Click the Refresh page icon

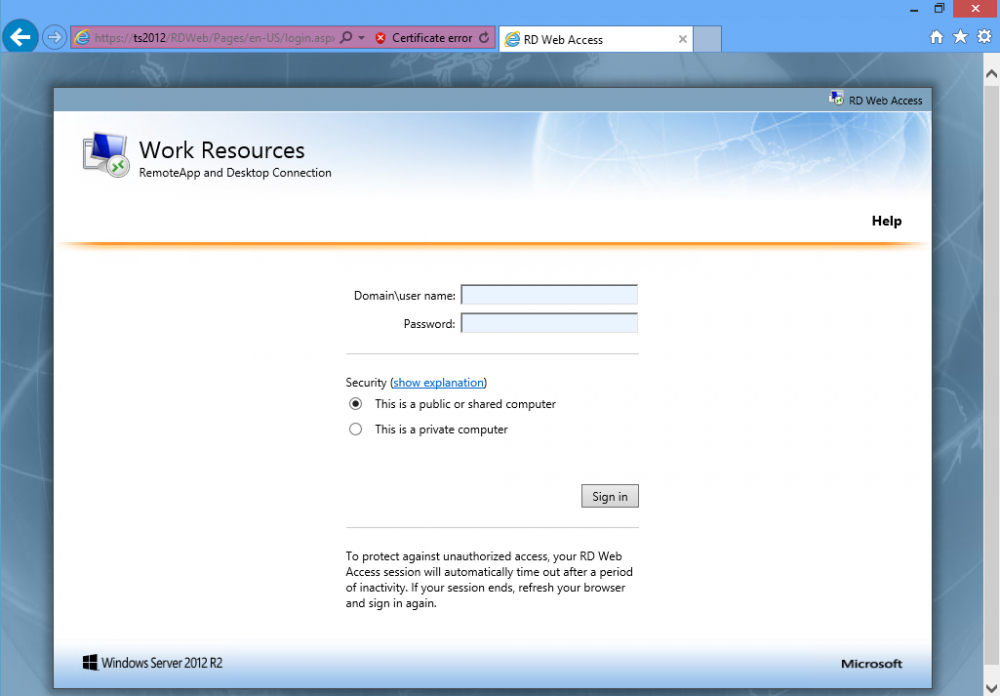tap(484, 38)
